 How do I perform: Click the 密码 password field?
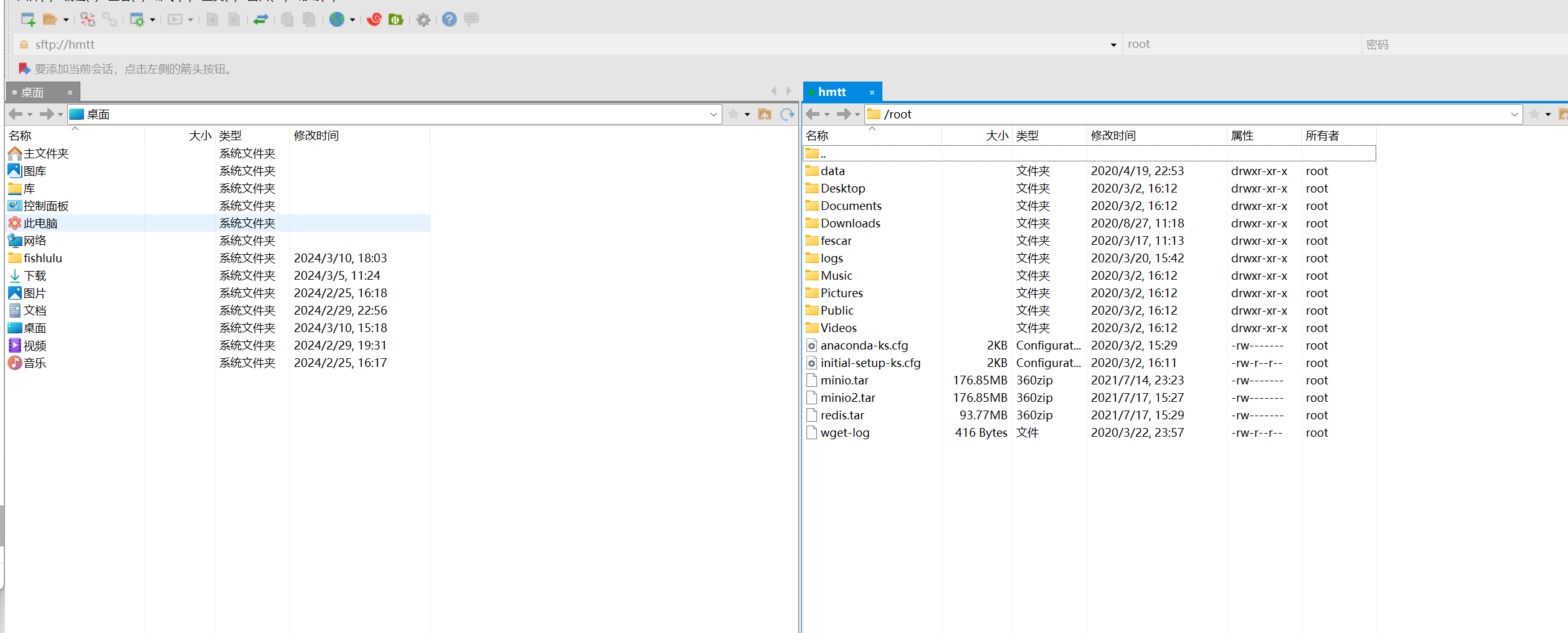click(1465, 44)
